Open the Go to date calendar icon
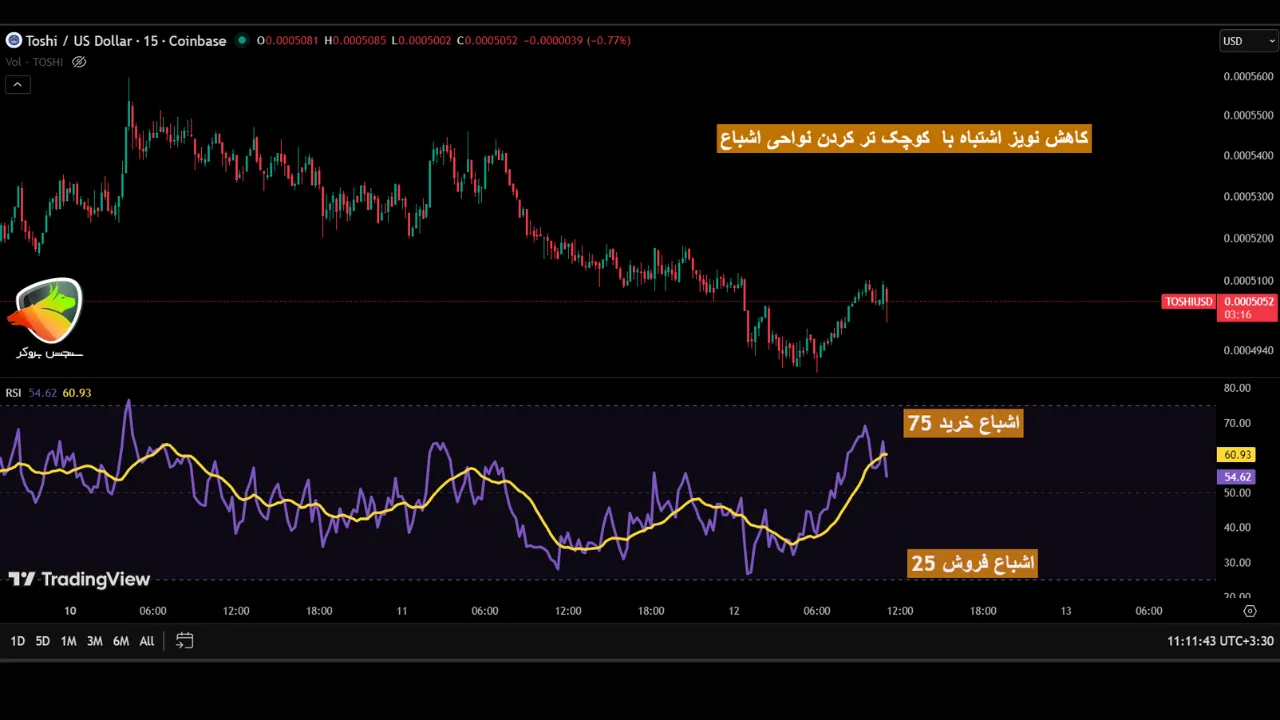Viewport: 1280px width, 720px height. (x=184, y=641)
